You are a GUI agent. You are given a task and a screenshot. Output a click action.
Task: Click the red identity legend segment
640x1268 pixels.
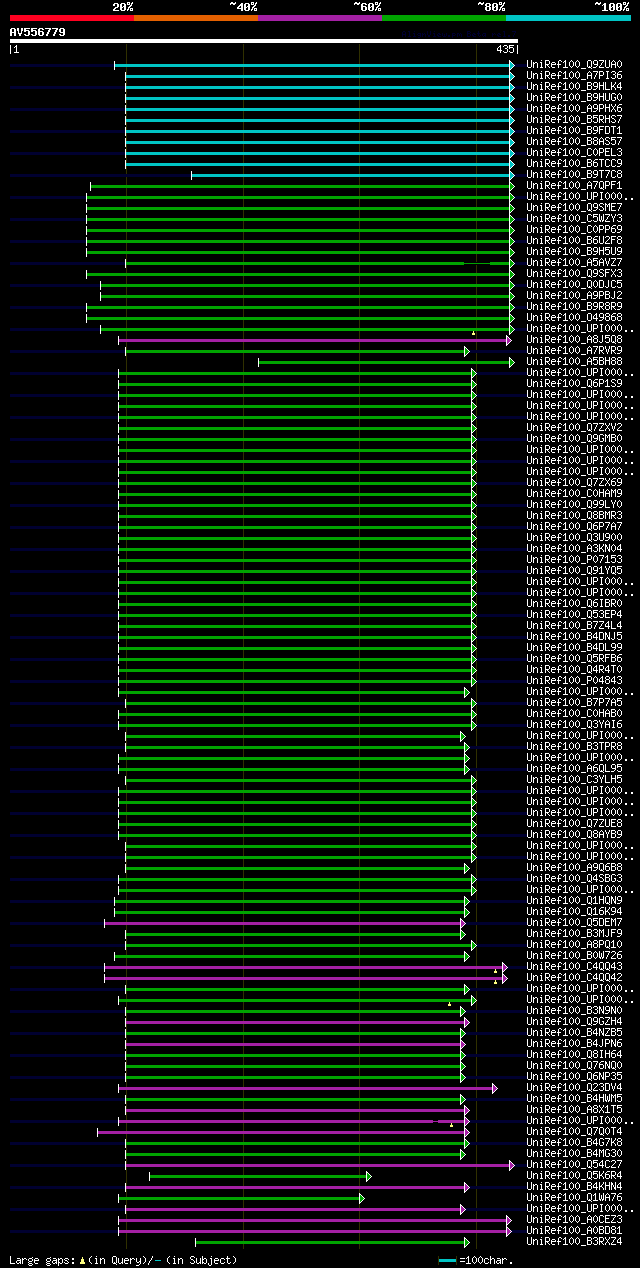coord(71,18)
